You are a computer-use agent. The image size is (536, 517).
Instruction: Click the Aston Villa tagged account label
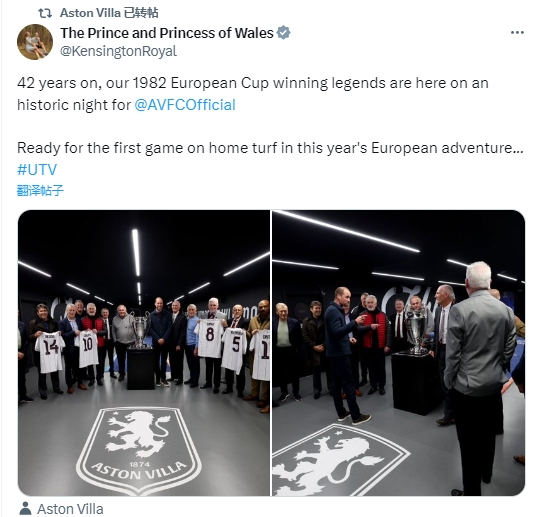click(70, 509)
